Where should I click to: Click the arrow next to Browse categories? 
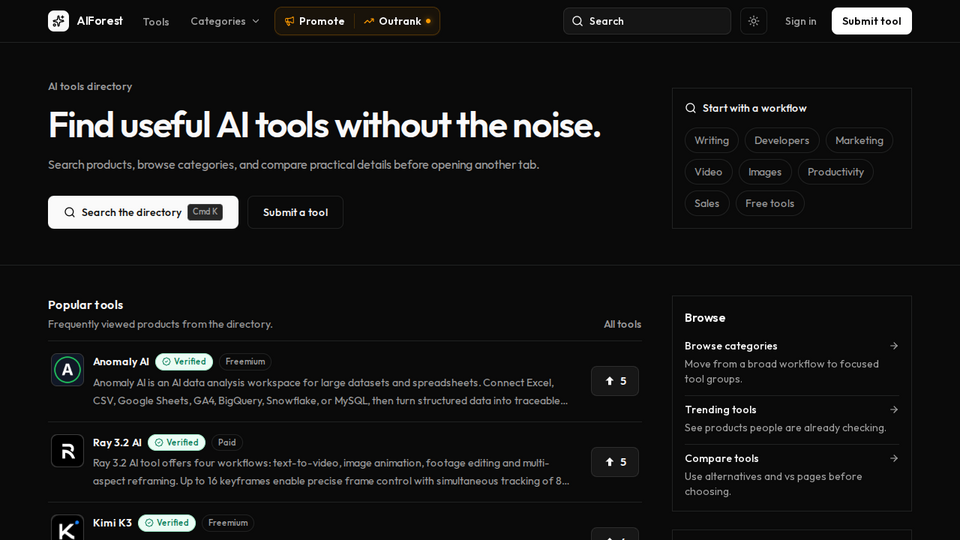894,346
